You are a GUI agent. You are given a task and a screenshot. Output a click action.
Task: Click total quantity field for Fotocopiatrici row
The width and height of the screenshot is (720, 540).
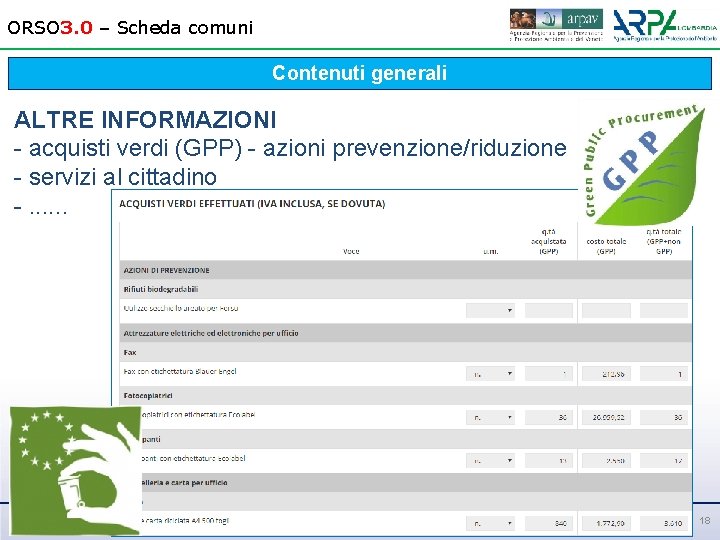click(x=664, y=417)
